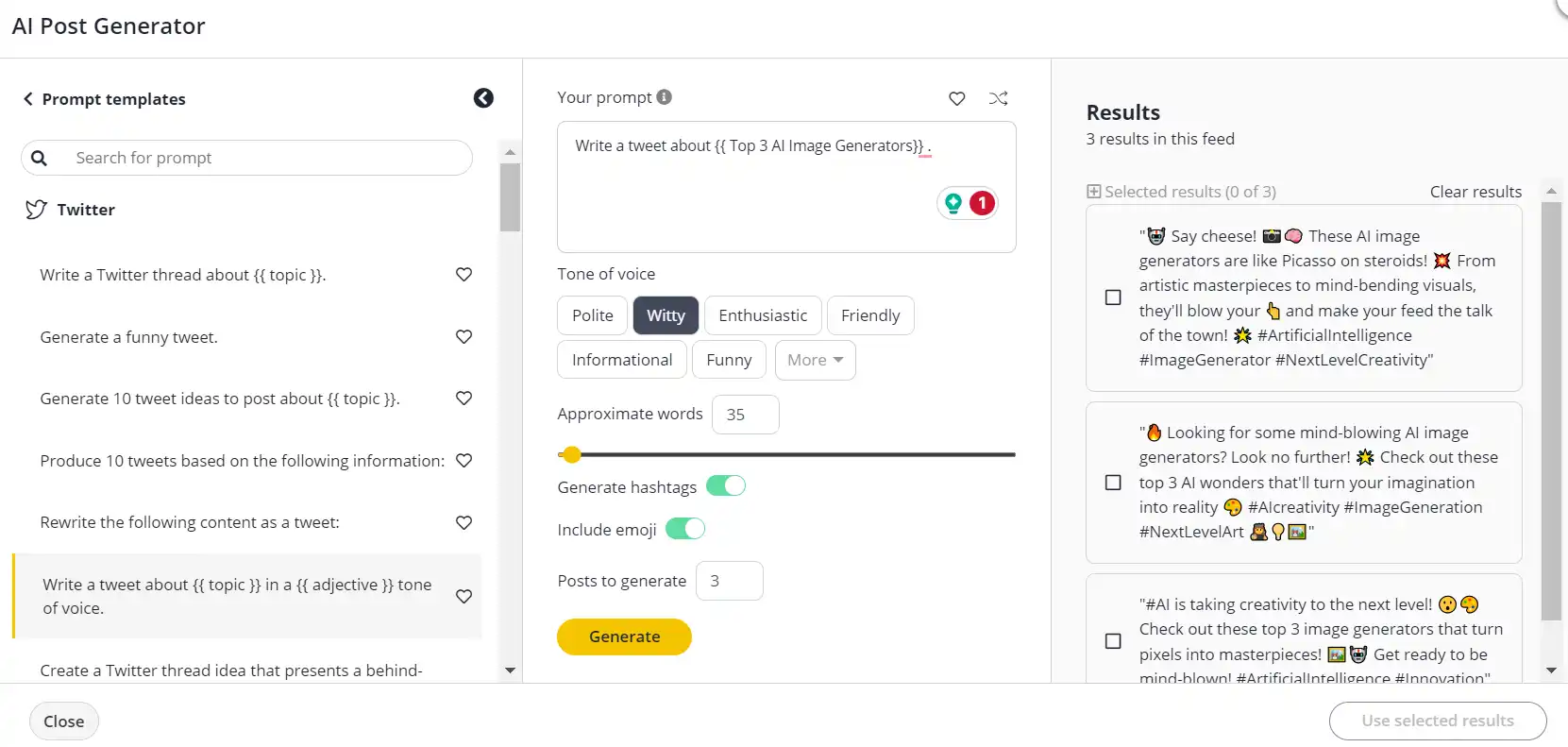Favorite the 'Write a Twitter thread' template

464,275
